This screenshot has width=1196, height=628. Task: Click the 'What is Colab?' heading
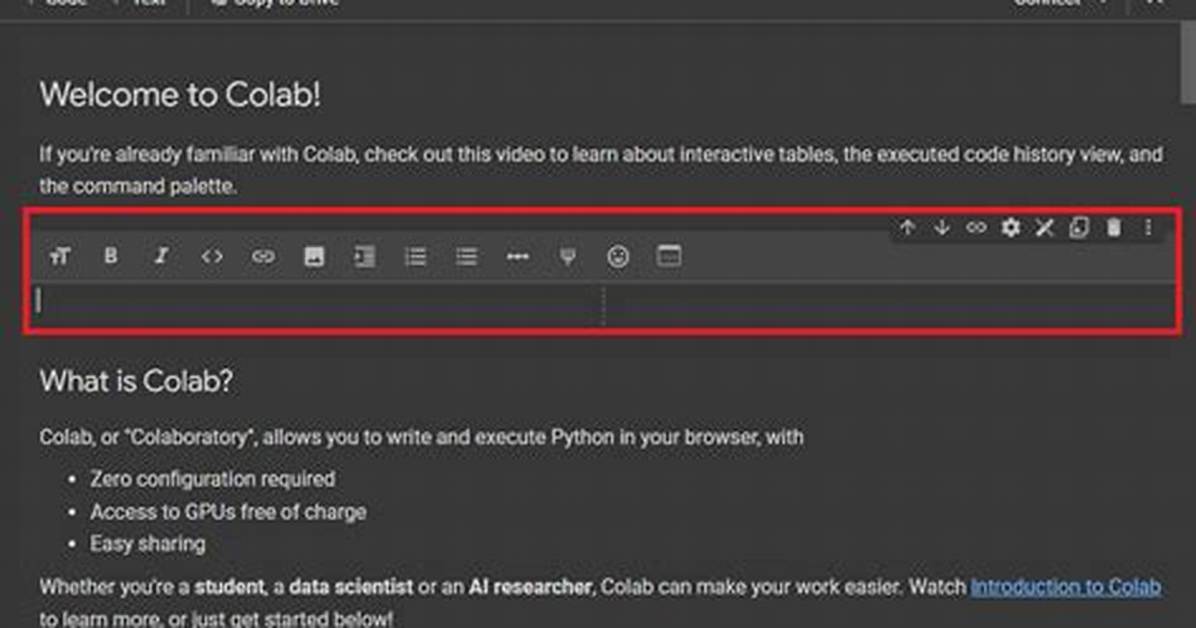tap(136, 381)
